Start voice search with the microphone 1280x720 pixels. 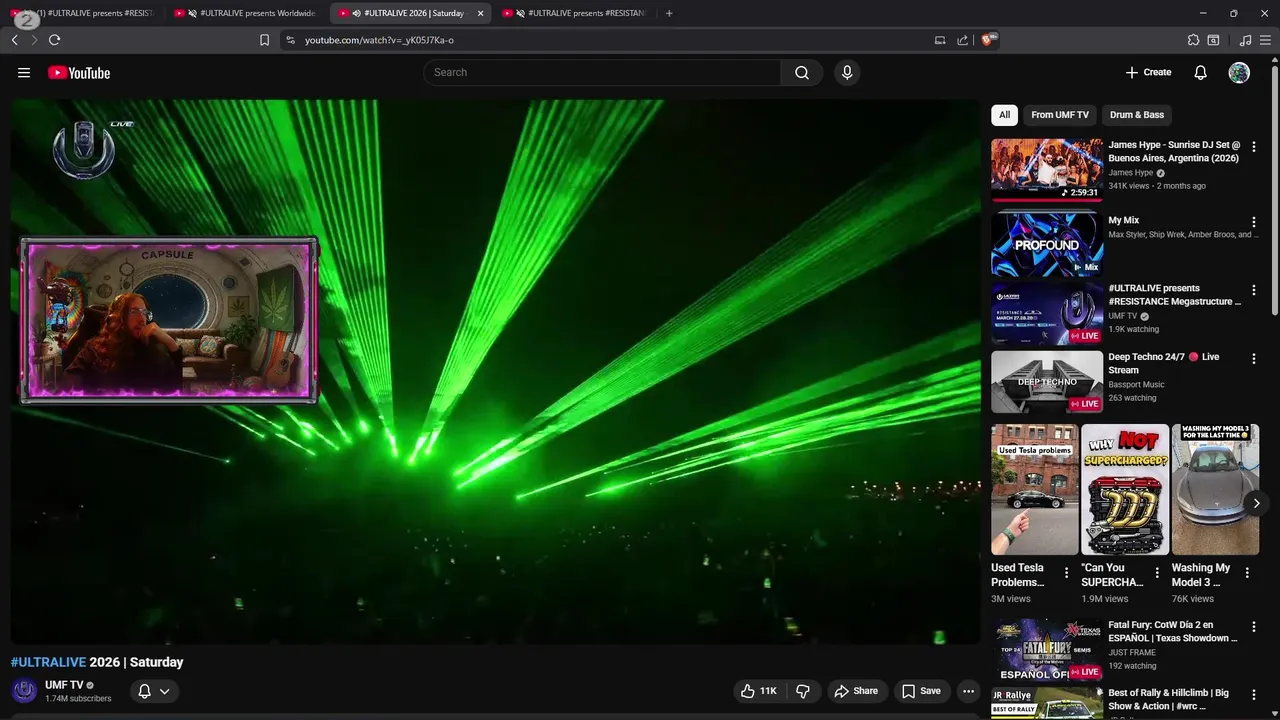click(847, 72)
